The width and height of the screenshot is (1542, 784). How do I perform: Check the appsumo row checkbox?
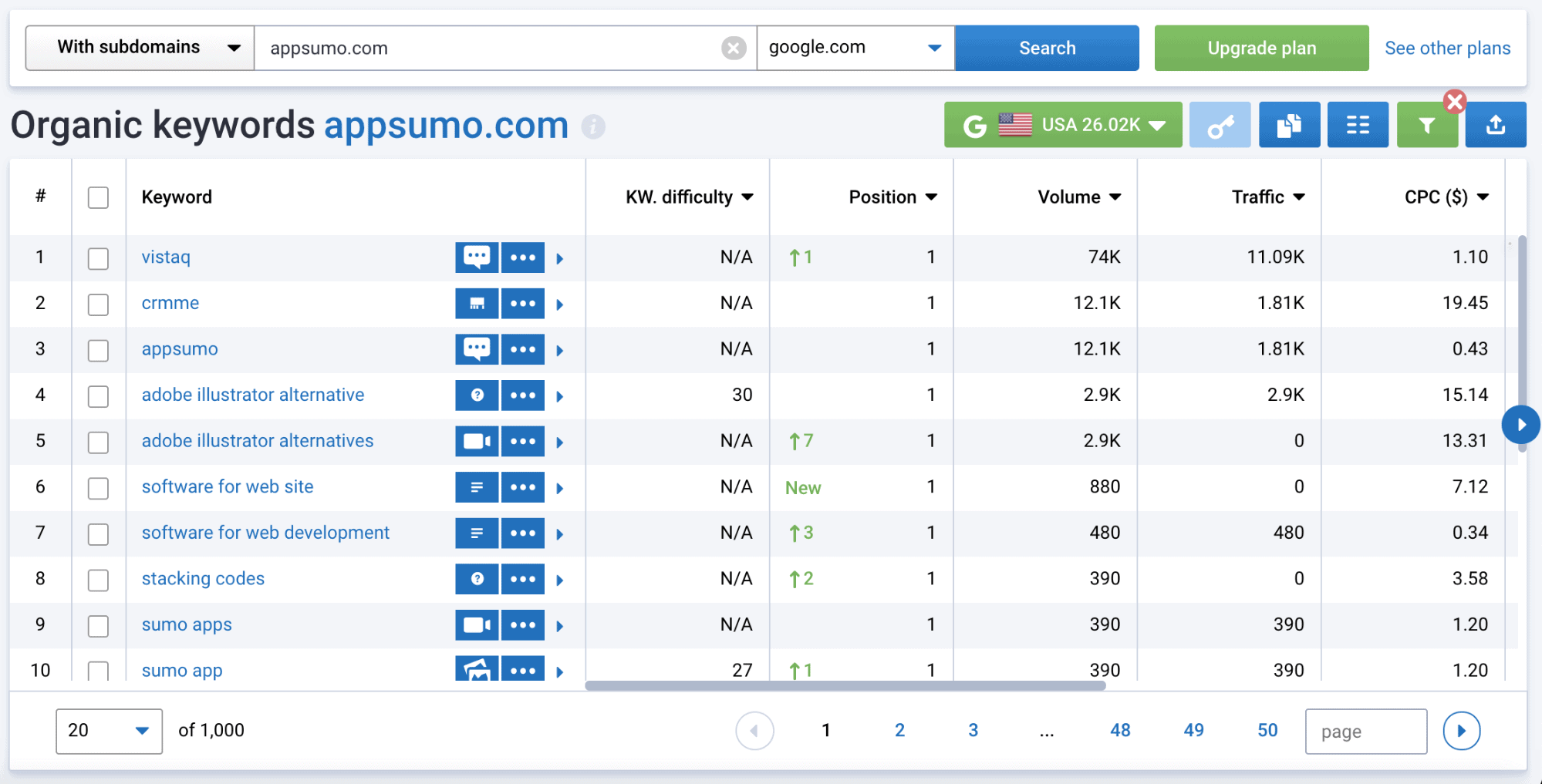(x=98, y=350)
